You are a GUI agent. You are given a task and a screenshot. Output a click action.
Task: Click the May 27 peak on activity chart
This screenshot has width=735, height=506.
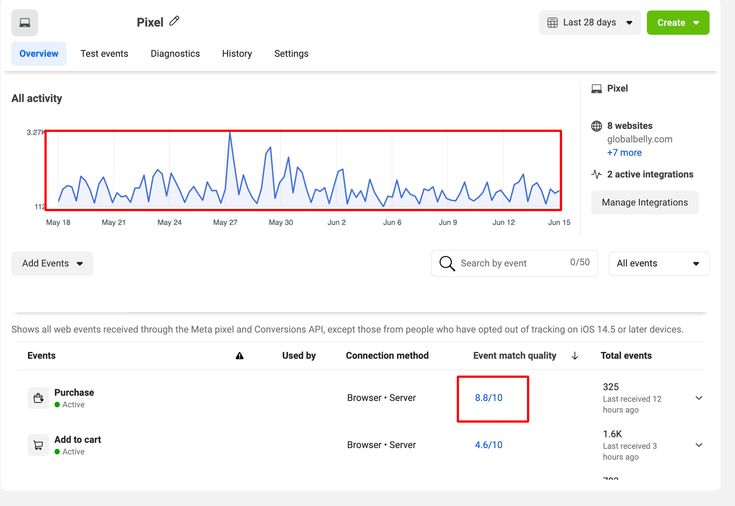tap(230, 133)
